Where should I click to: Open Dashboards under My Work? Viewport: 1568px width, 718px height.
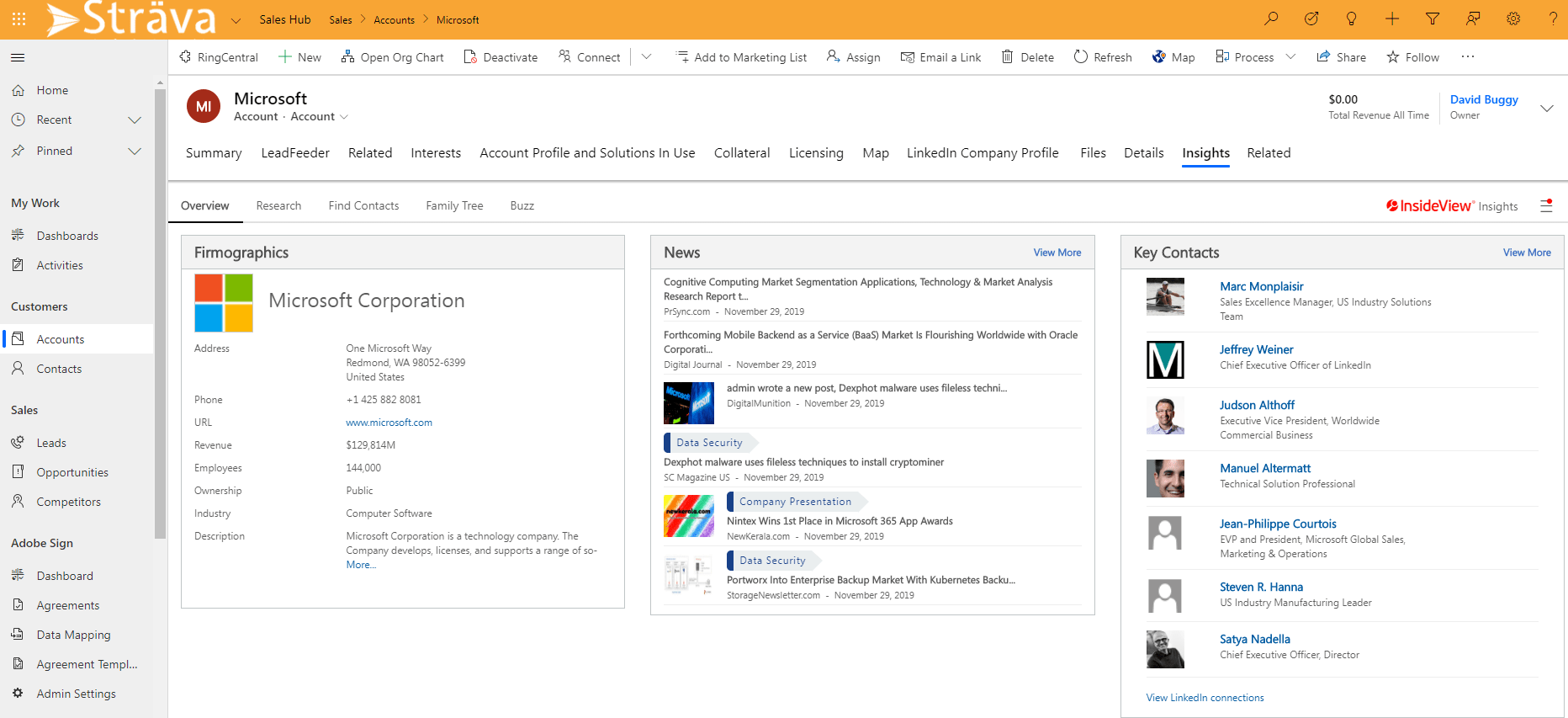pyautogui.click(x=67, y=237)
